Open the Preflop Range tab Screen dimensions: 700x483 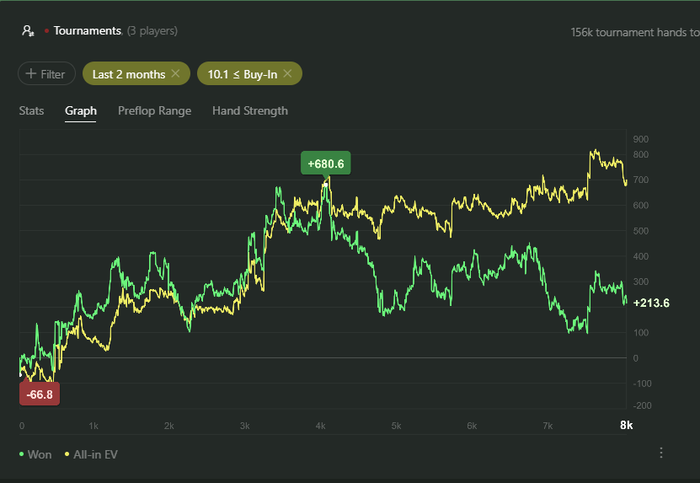tap(154, 111)
